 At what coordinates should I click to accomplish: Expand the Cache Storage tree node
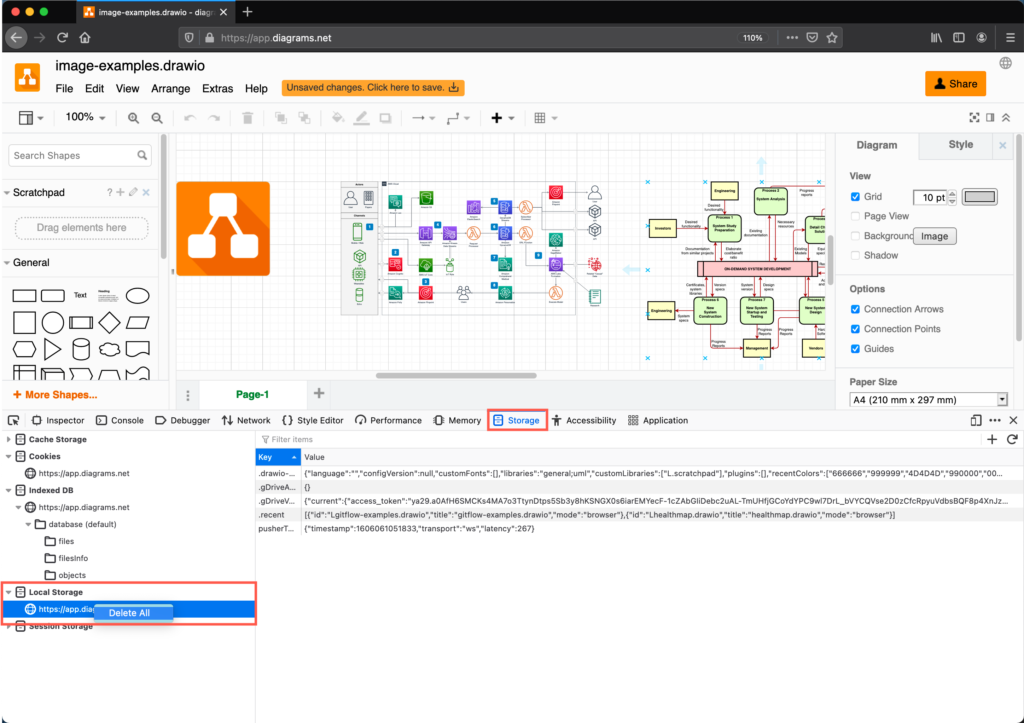(x=8, y=440)
